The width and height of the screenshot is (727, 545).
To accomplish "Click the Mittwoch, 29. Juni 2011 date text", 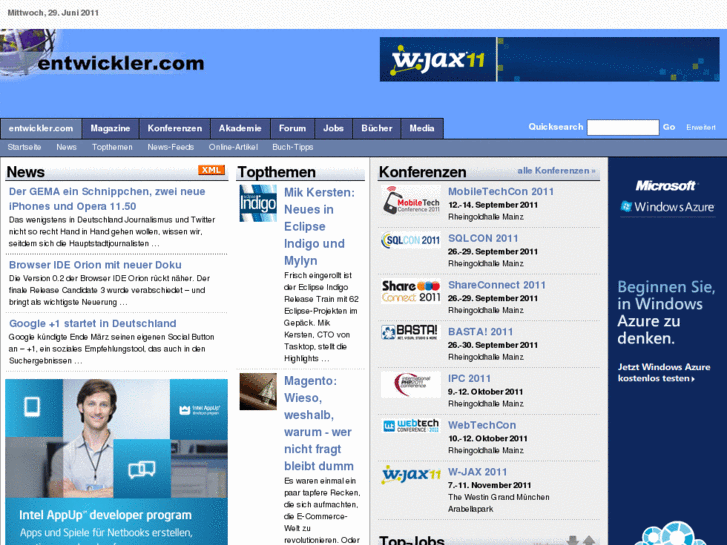I will 53,13.
